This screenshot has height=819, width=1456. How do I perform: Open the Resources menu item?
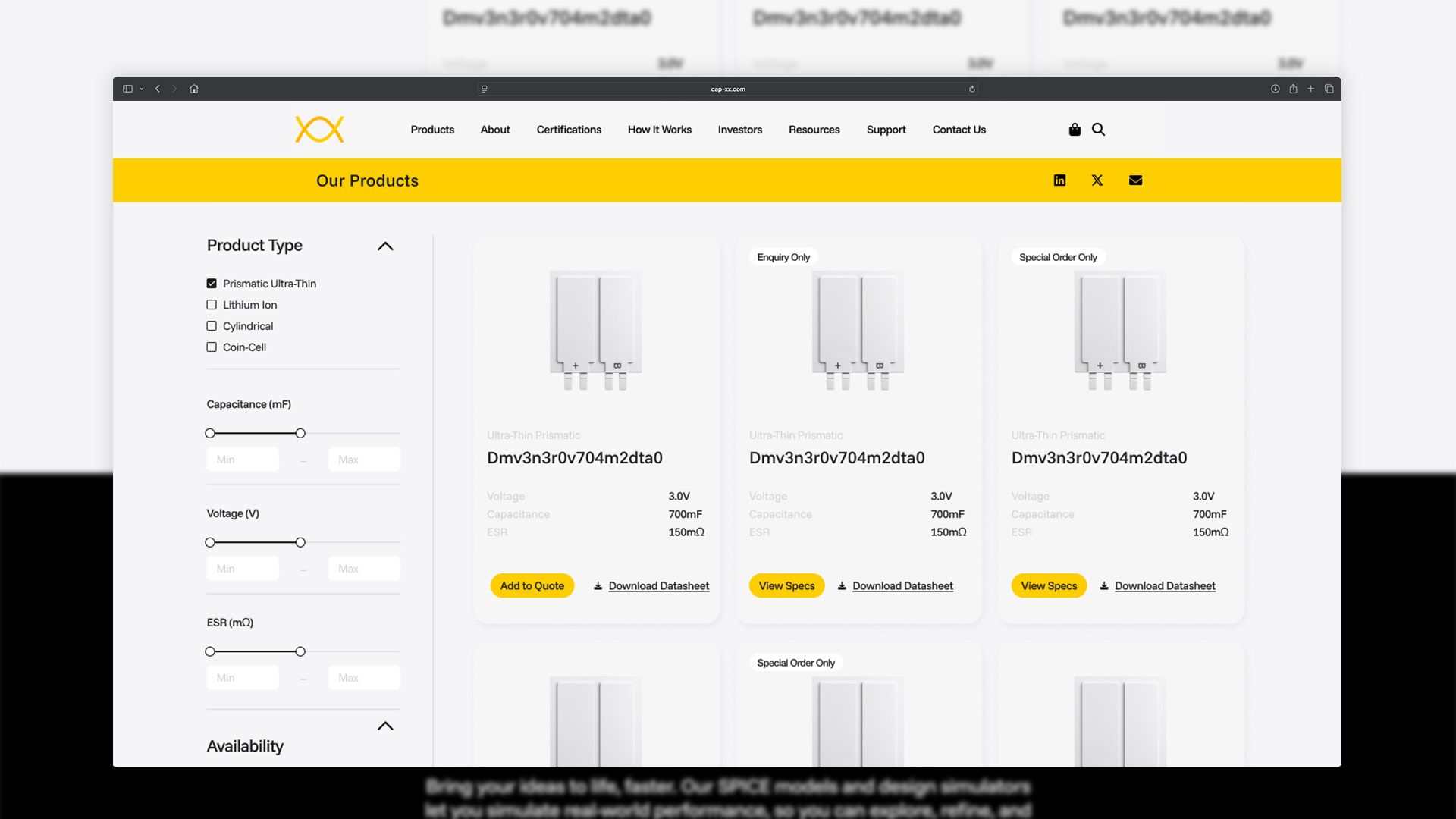(814, 130)
